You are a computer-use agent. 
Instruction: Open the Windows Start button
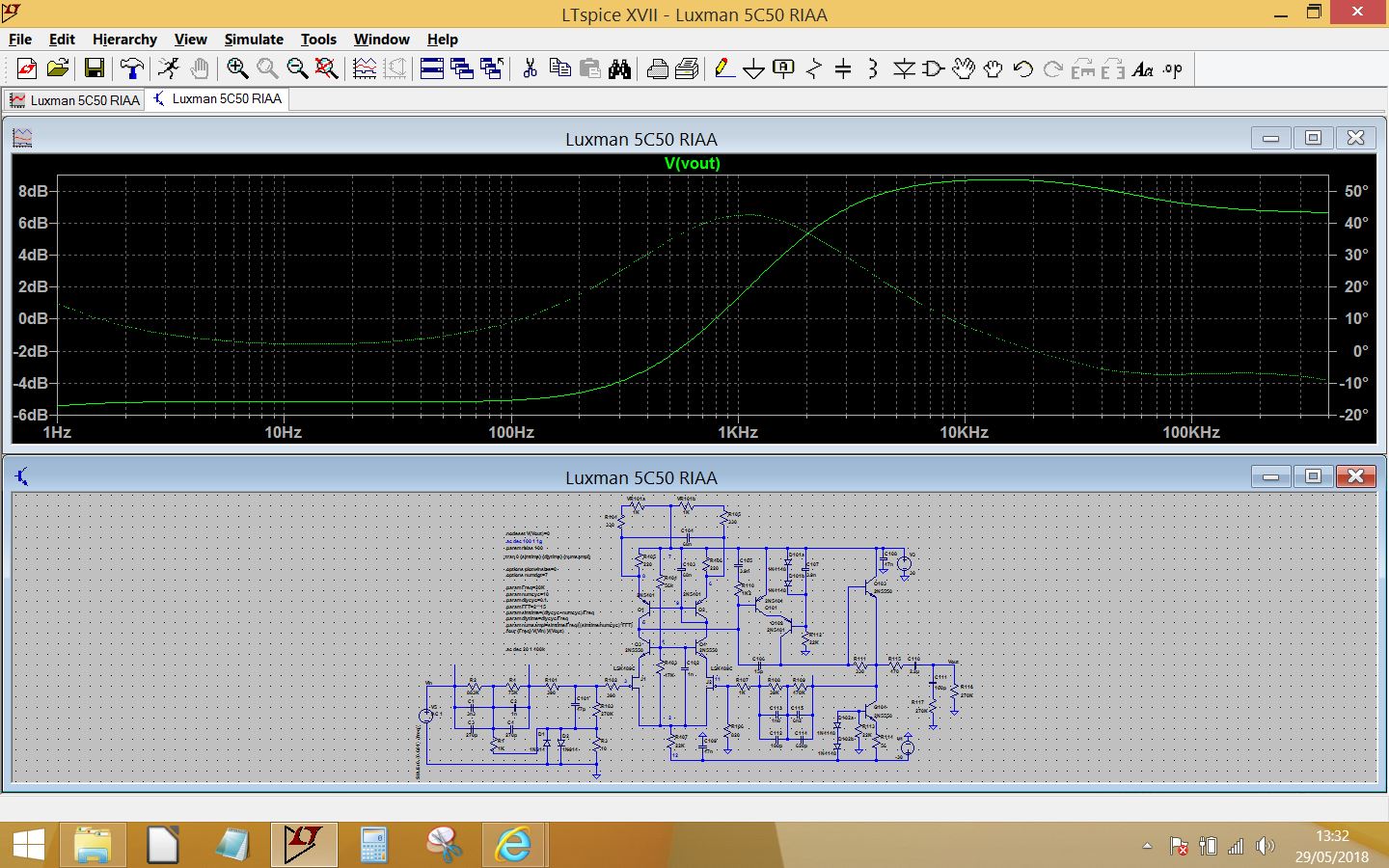pyautogui.click(x=28, y=846)
